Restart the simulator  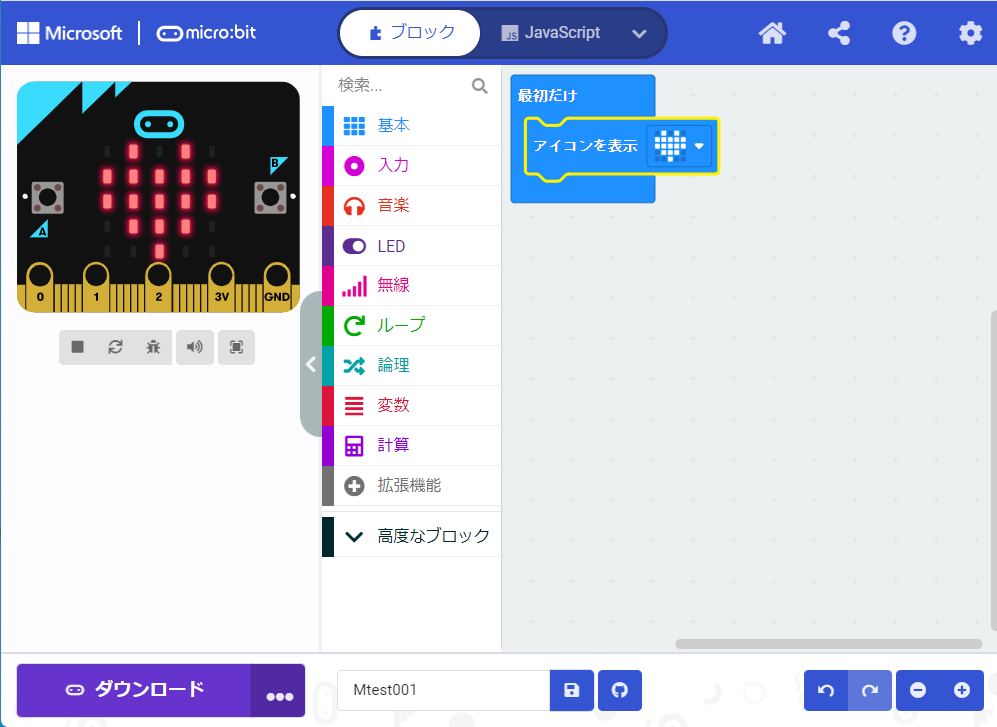(115, 347)
